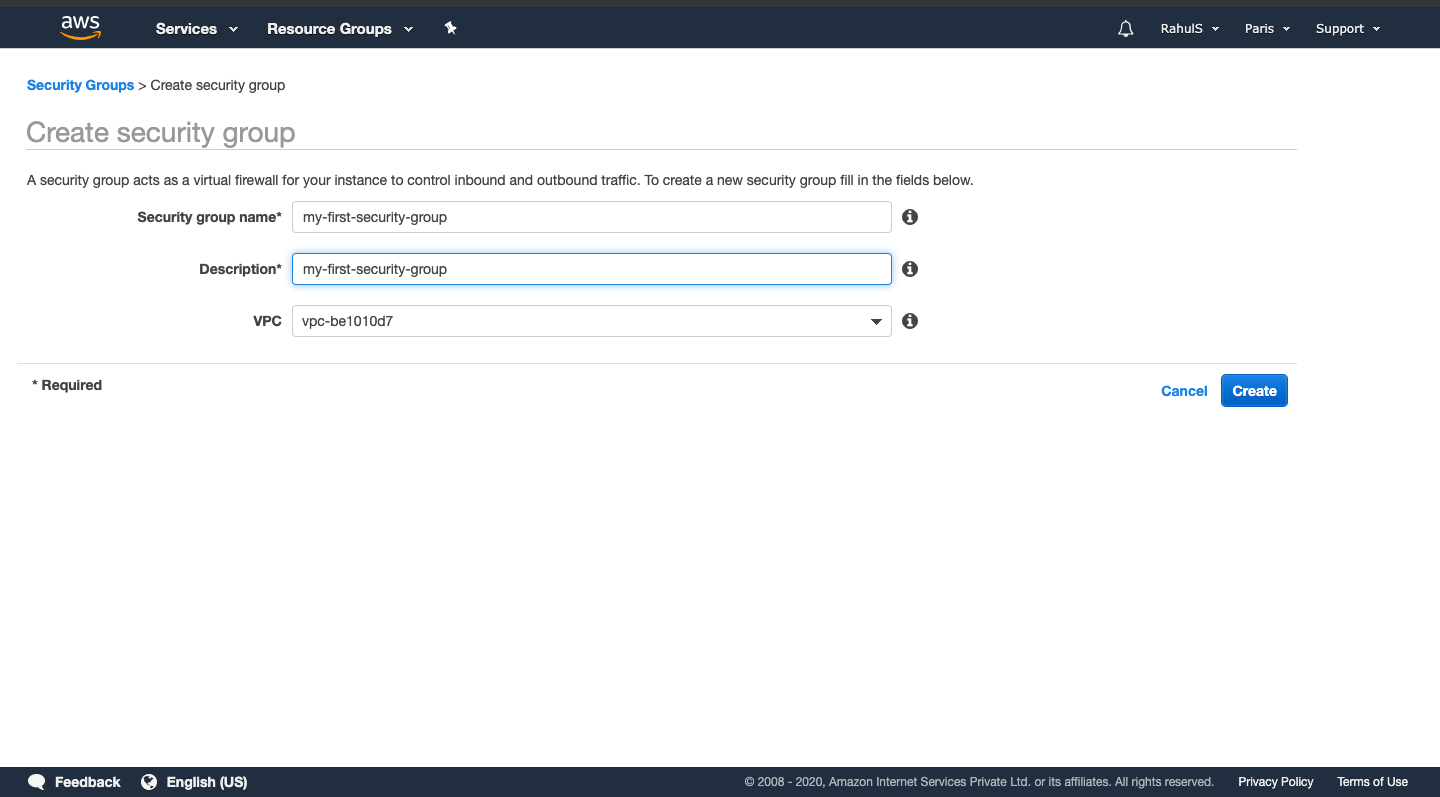
Task: Click the Create button
Action: [1254, 390]
